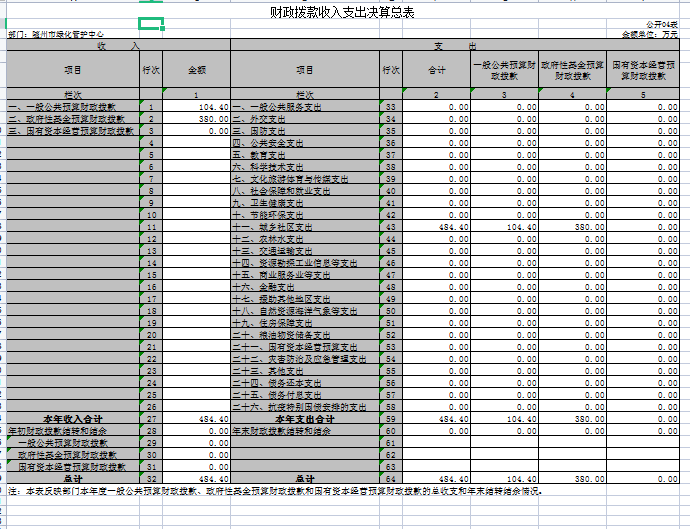Select the footnote text starting with 注：本表反映
Viewport: 690px width, 529px height.
pos(275,491)
